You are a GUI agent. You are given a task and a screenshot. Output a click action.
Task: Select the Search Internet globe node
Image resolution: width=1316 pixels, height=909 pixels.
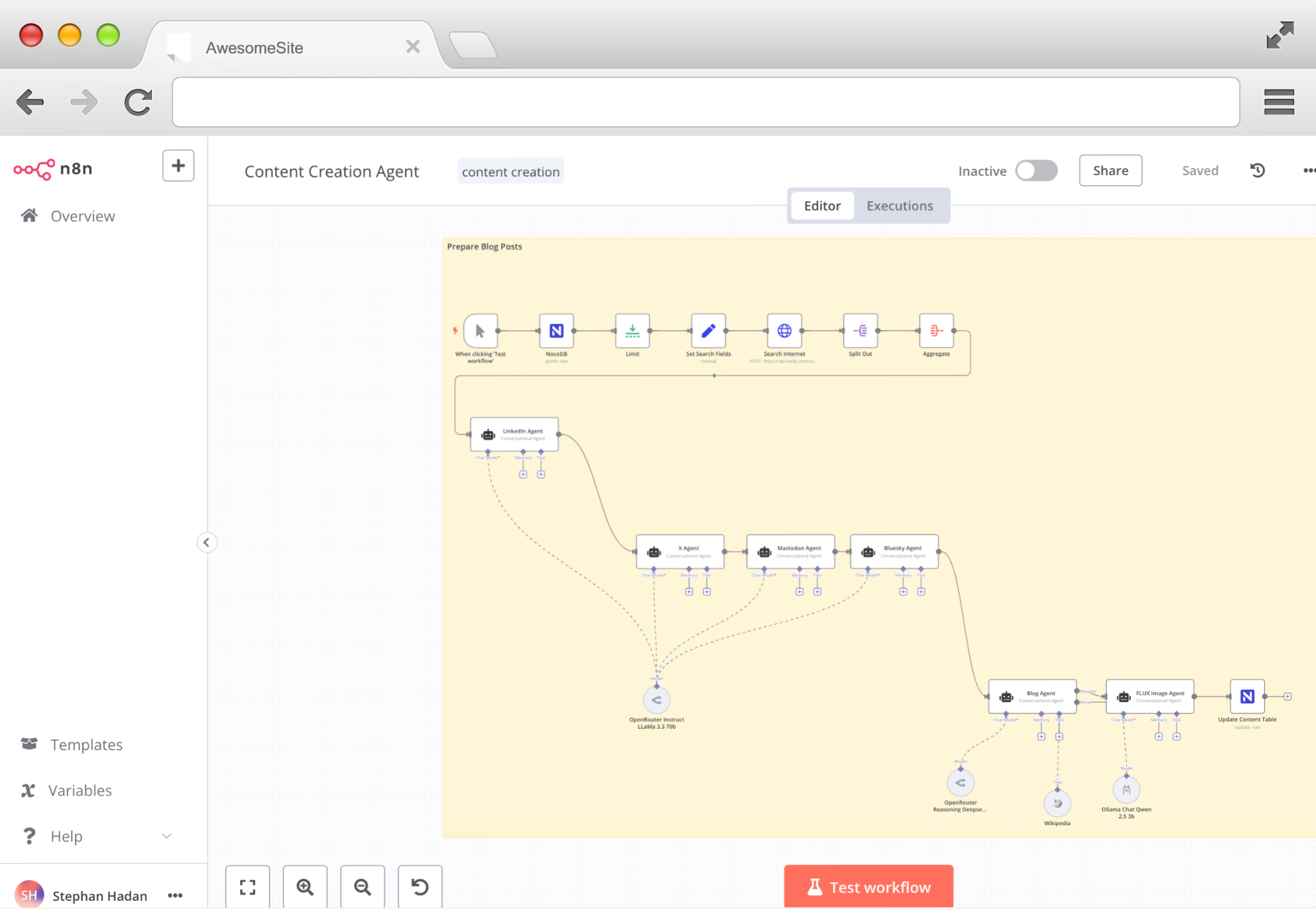point(784,331)
